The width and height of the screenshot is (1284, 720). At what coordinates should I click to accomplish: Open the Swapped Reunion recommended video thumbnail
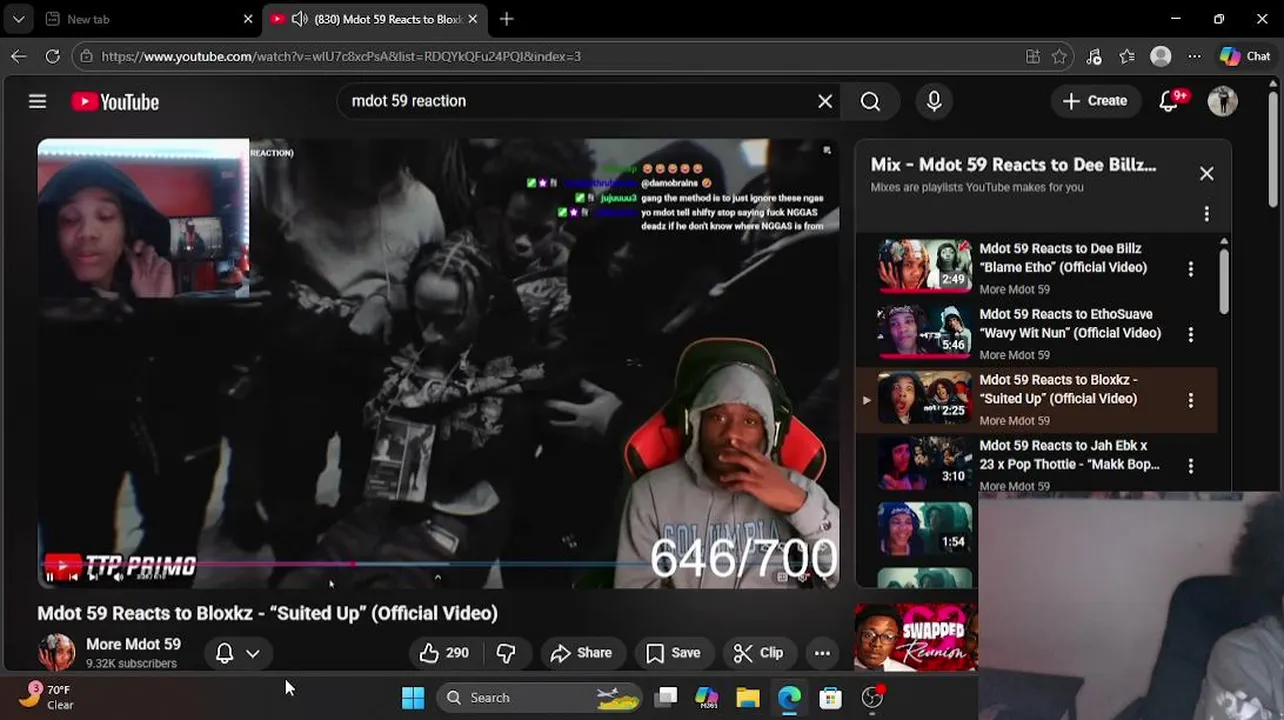point(916,636)
